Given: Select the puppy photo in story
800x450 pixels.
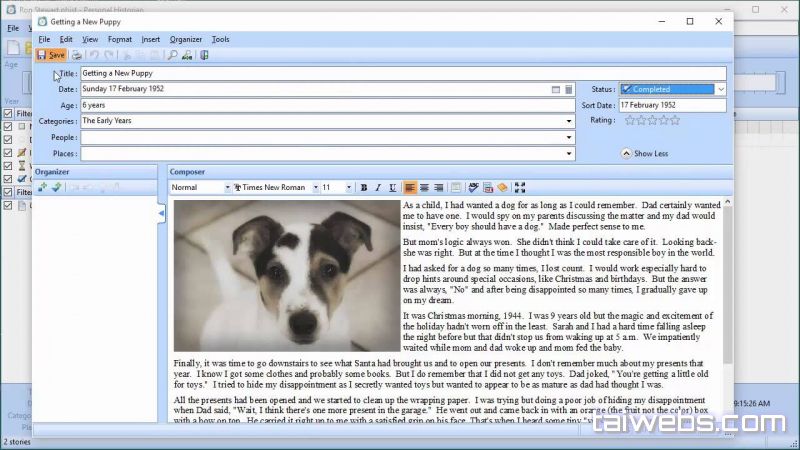Looking at the screenshot, I should pyautogui.click(x=286, y=274).
